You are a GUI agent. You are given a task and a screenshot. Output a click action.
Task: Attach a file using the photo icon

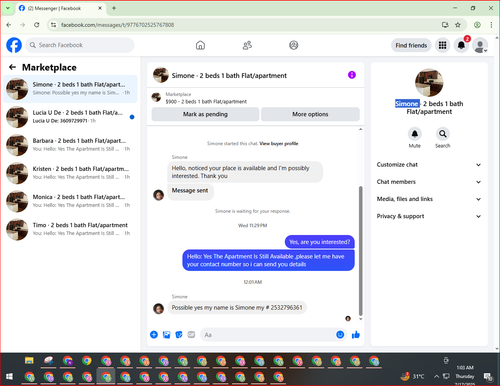pyautogui.click(x=166, y=335)
